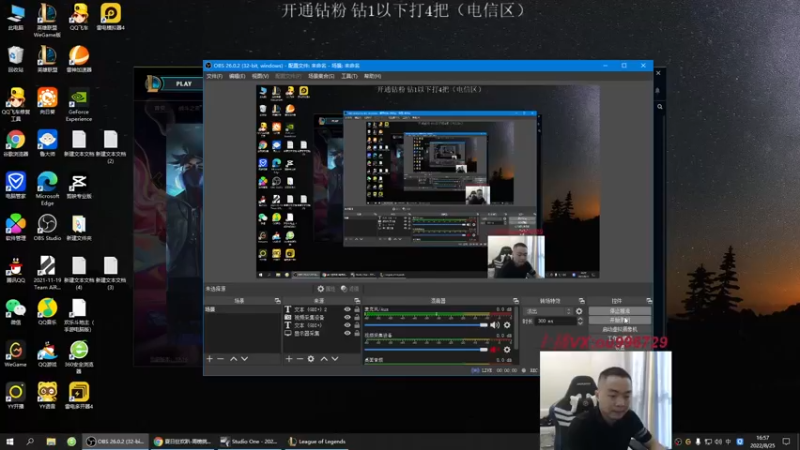This screenshot has height=450, width=800.
Task: Open the CapCut (剪映专业版) desktop icon
Action: (79, 185)
